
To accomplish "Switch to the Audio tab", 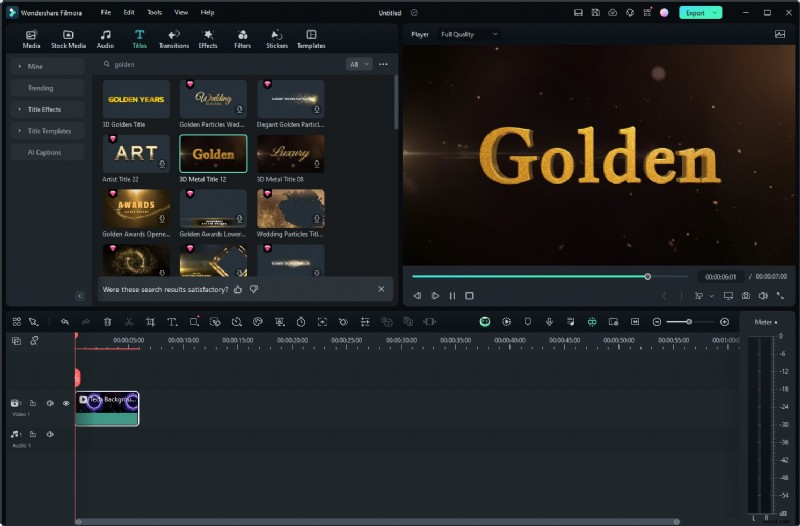I will point(105,39).
